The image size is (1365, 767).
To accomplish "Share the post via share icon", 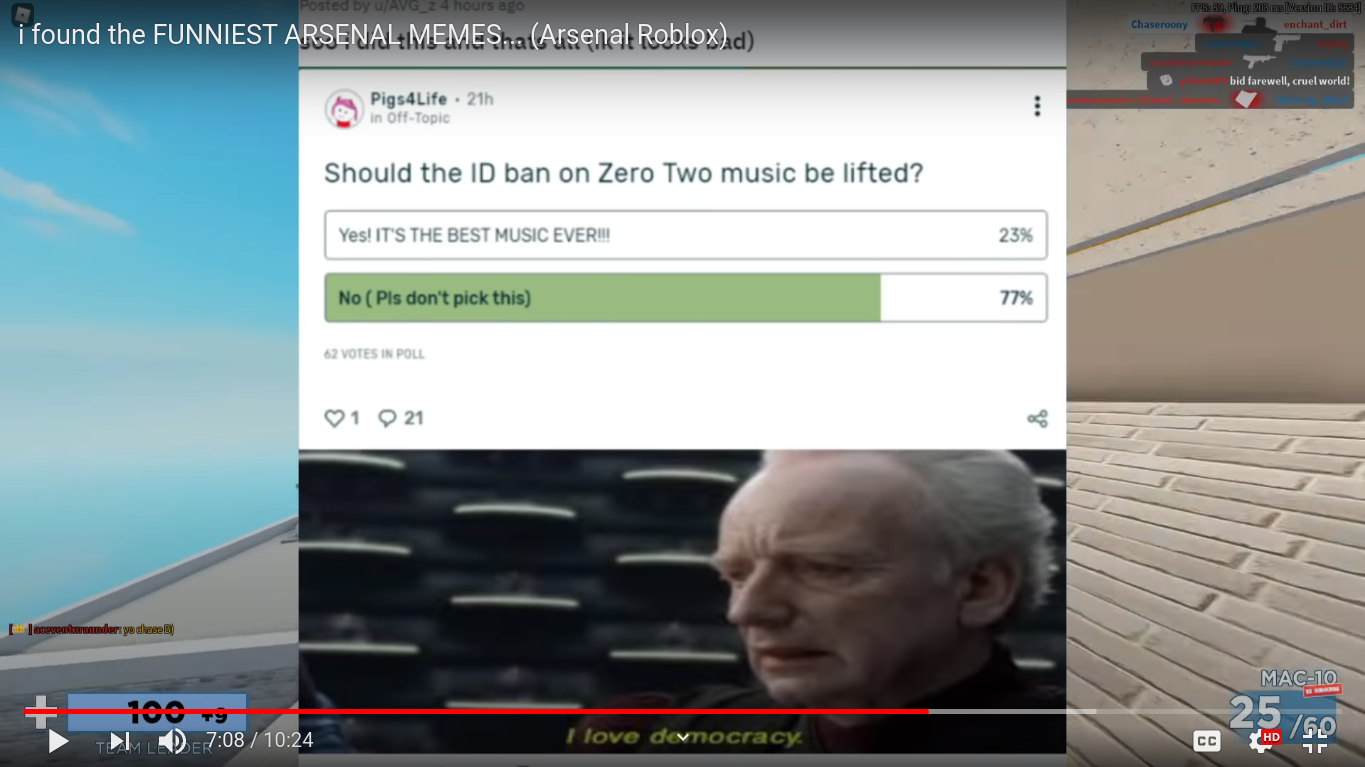I will [x=1037, y=419].
